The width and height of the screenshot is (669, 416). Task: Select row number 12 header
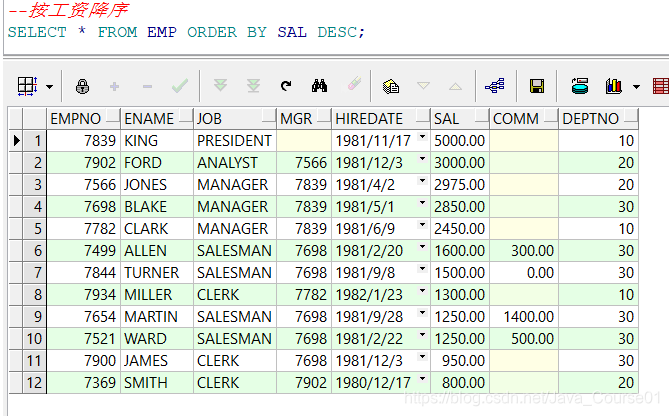click(x=34, y=383)
